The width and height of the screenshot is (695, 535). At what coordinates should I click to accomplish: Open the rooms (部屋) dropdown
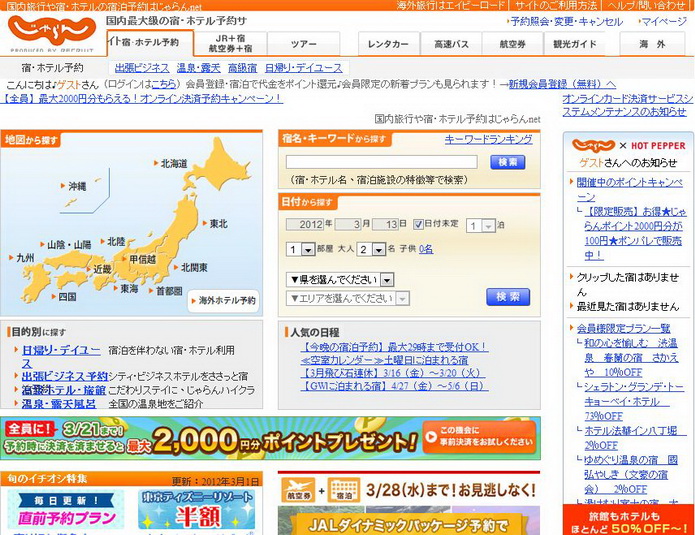click(301, 250)
